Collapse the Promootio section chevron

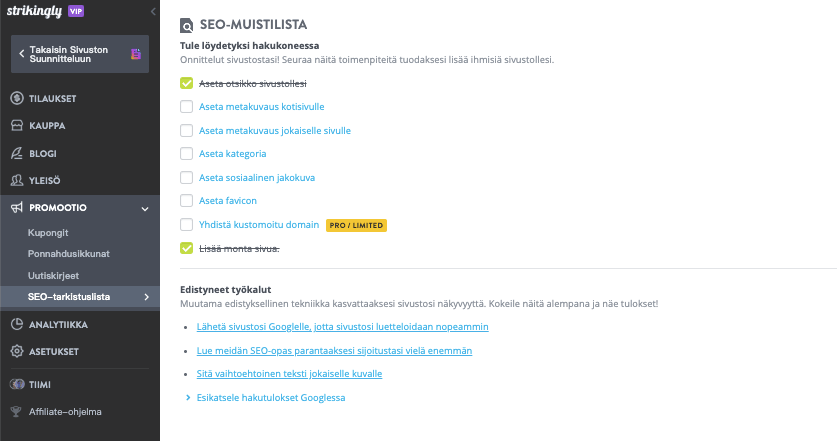point(145,209)
